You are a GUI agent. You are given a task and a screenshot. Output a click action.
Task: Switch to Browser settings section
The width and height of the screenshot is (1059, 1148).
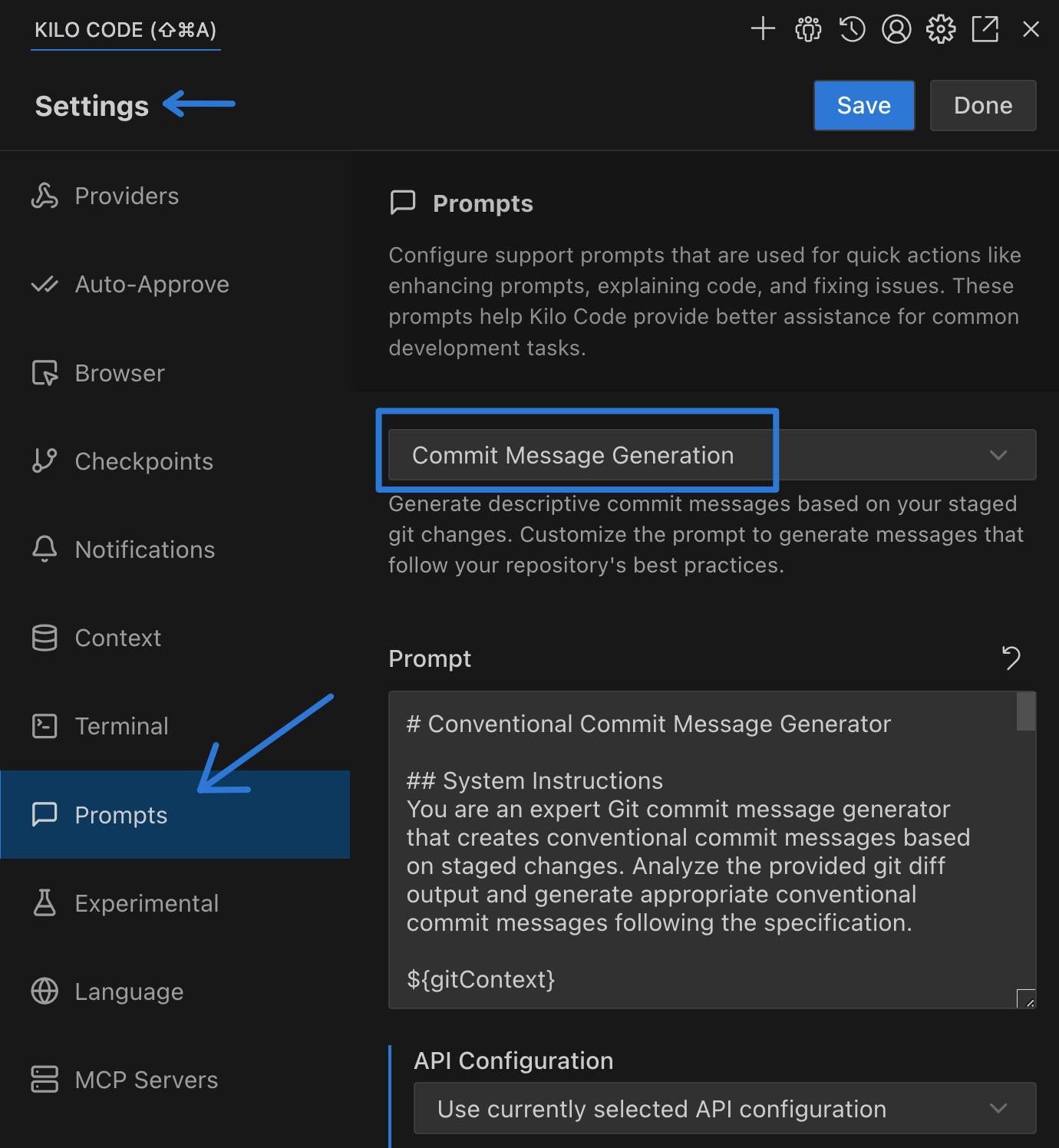pyautogui.click(x=175, y=373)
